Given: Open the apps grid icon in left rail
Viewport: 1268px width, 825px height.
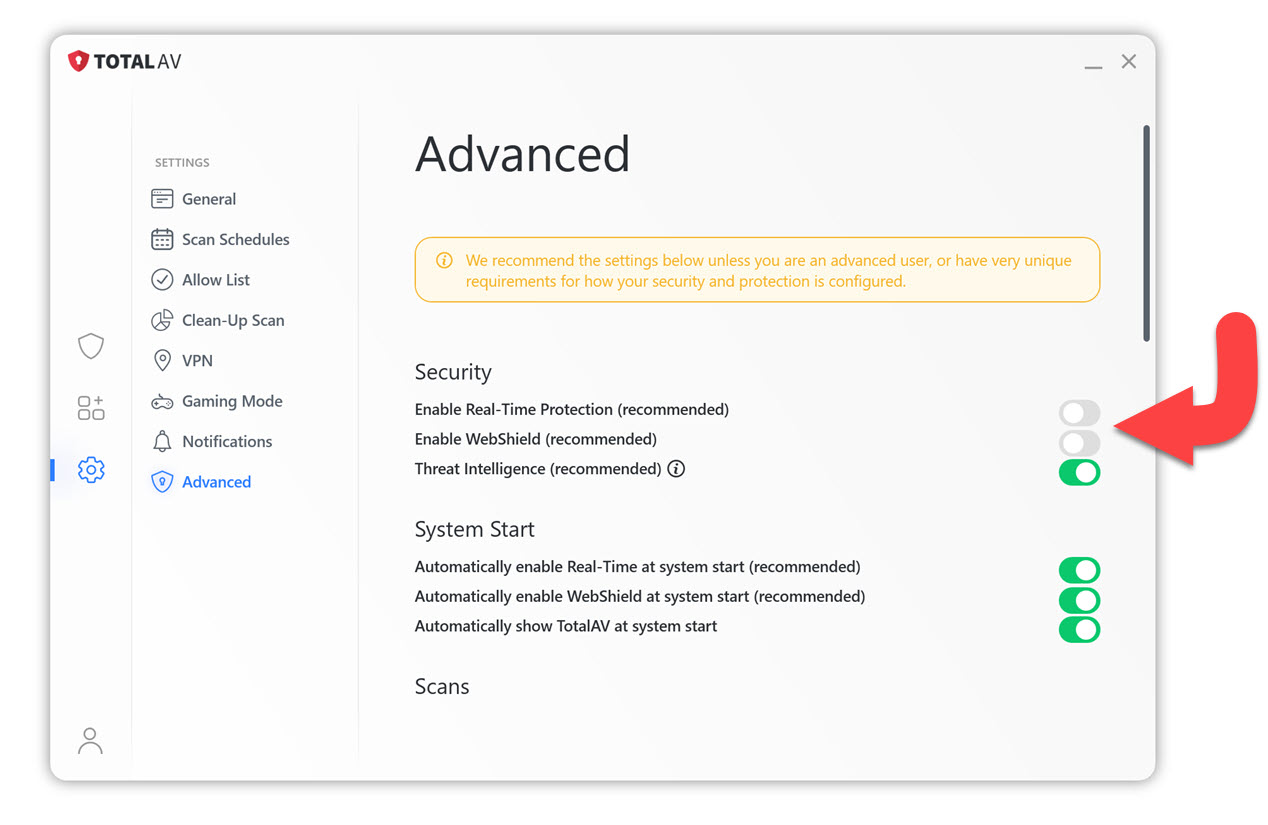Looking at the screenshot, I should coord(91,407).
